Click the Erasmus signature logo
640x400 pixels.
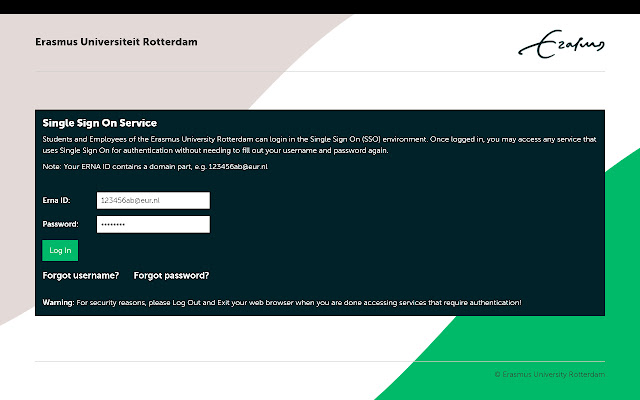tap(561, 45)
